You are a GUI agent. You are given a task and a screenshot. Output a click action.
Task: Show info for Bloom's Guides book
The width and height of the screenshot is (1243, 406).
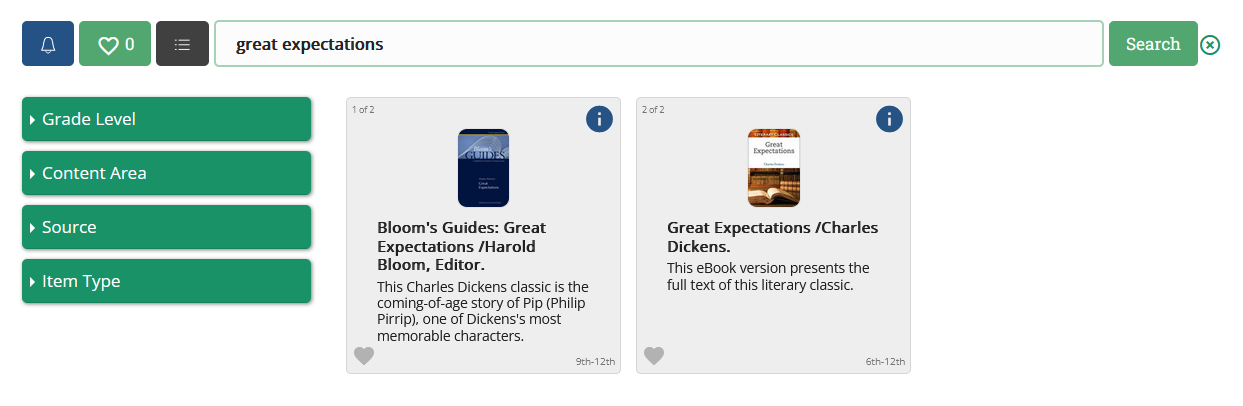[599, 119]
